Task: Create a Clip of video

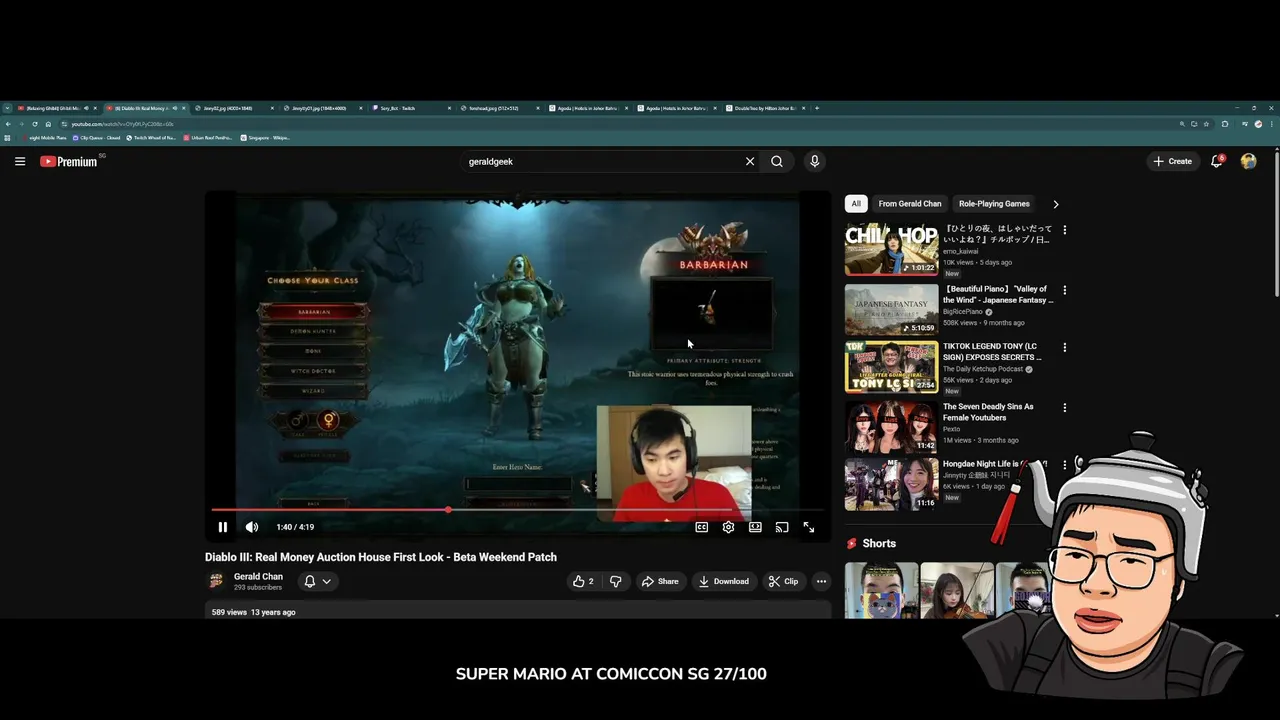Action: [783, 581]
